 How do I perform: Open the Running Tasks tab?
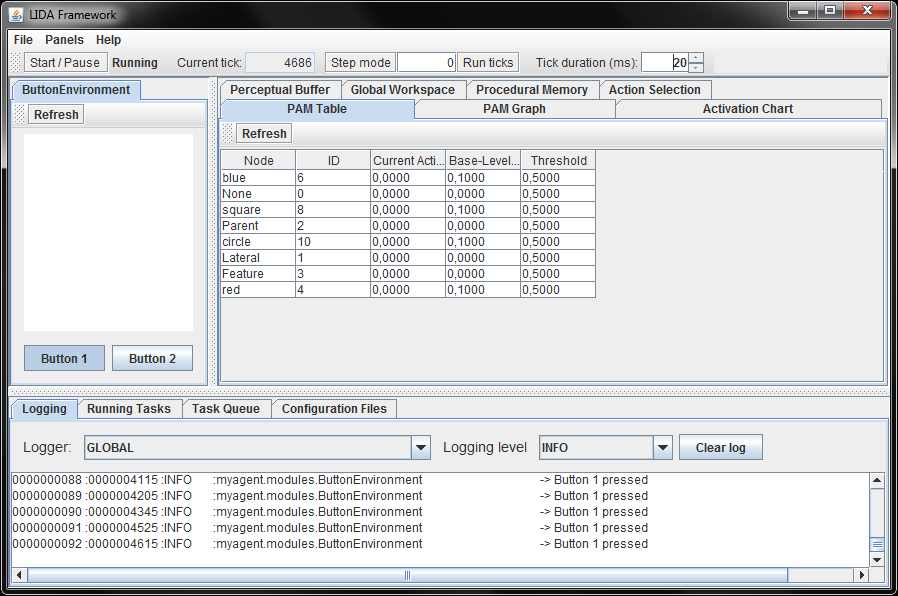128,409
